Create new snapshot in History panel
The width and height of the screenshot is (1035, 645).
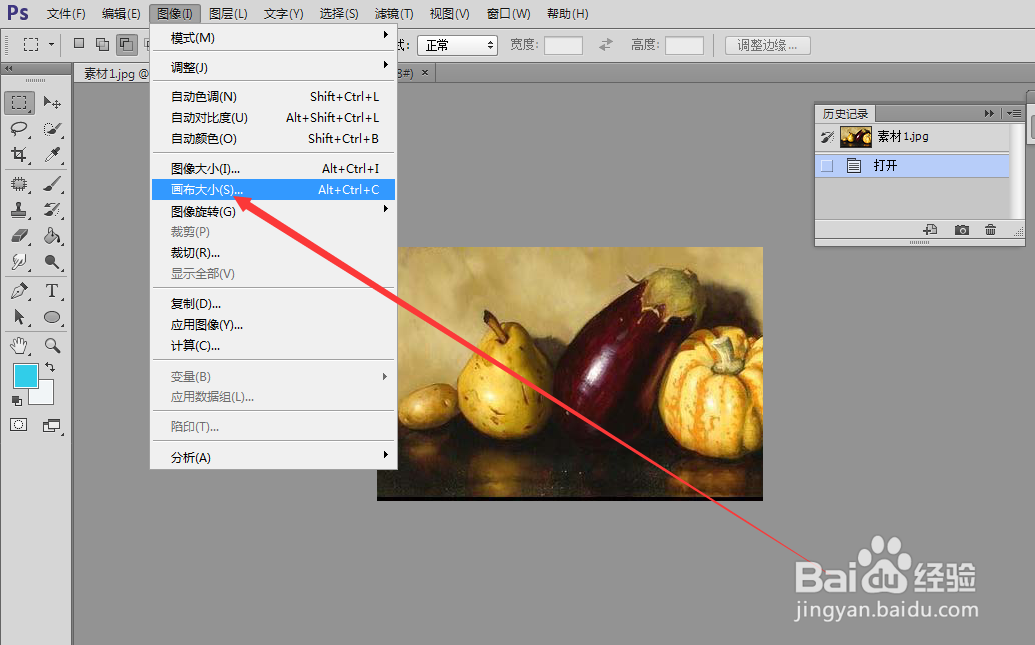[962, 230]
